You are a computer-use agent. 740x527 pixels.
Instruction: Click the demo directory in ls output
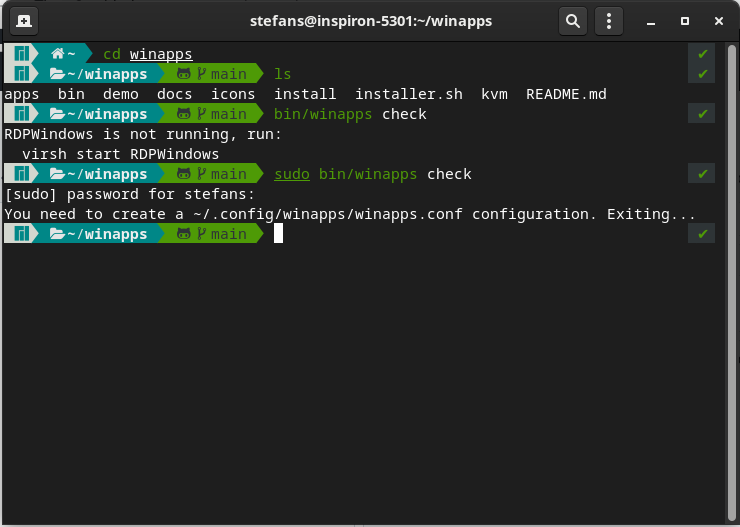[121, 94]
